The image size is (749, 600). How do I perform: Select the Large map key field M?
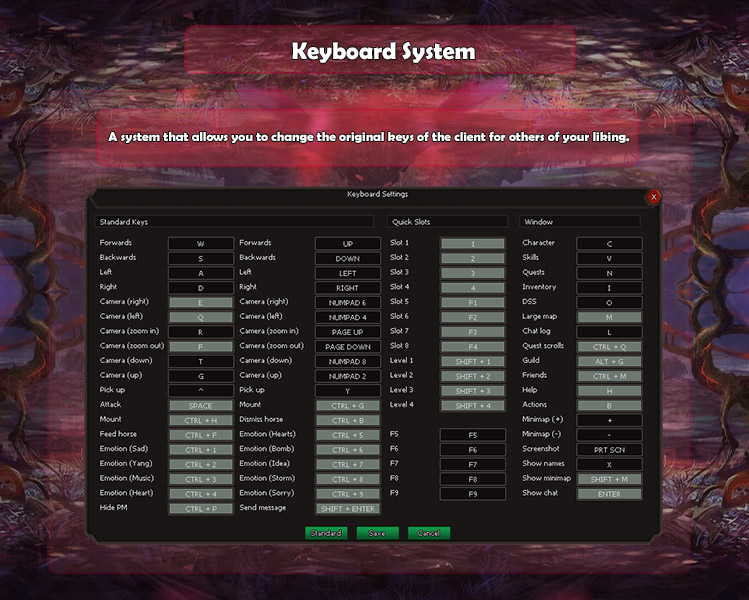pos(609,317)
